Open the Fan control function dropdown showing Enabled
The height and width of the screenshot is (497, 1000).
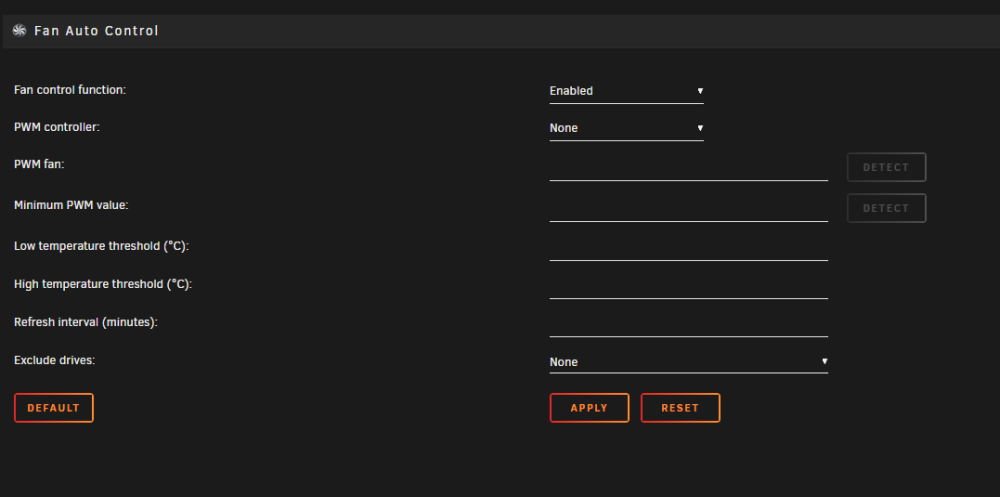[x=626, y=91]
